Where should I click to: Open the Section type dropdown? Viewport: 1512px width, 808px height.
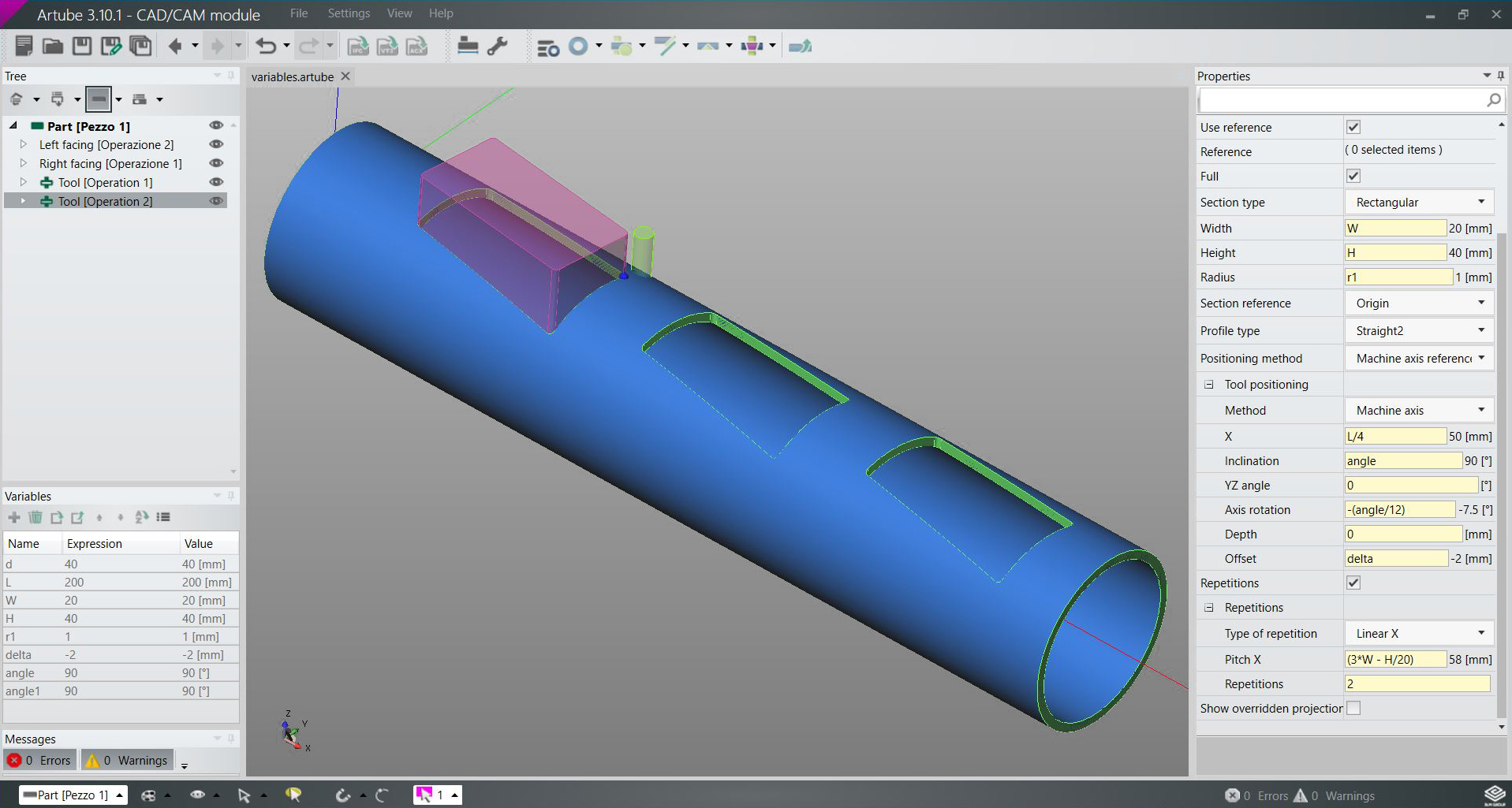tap(1419, 203)
